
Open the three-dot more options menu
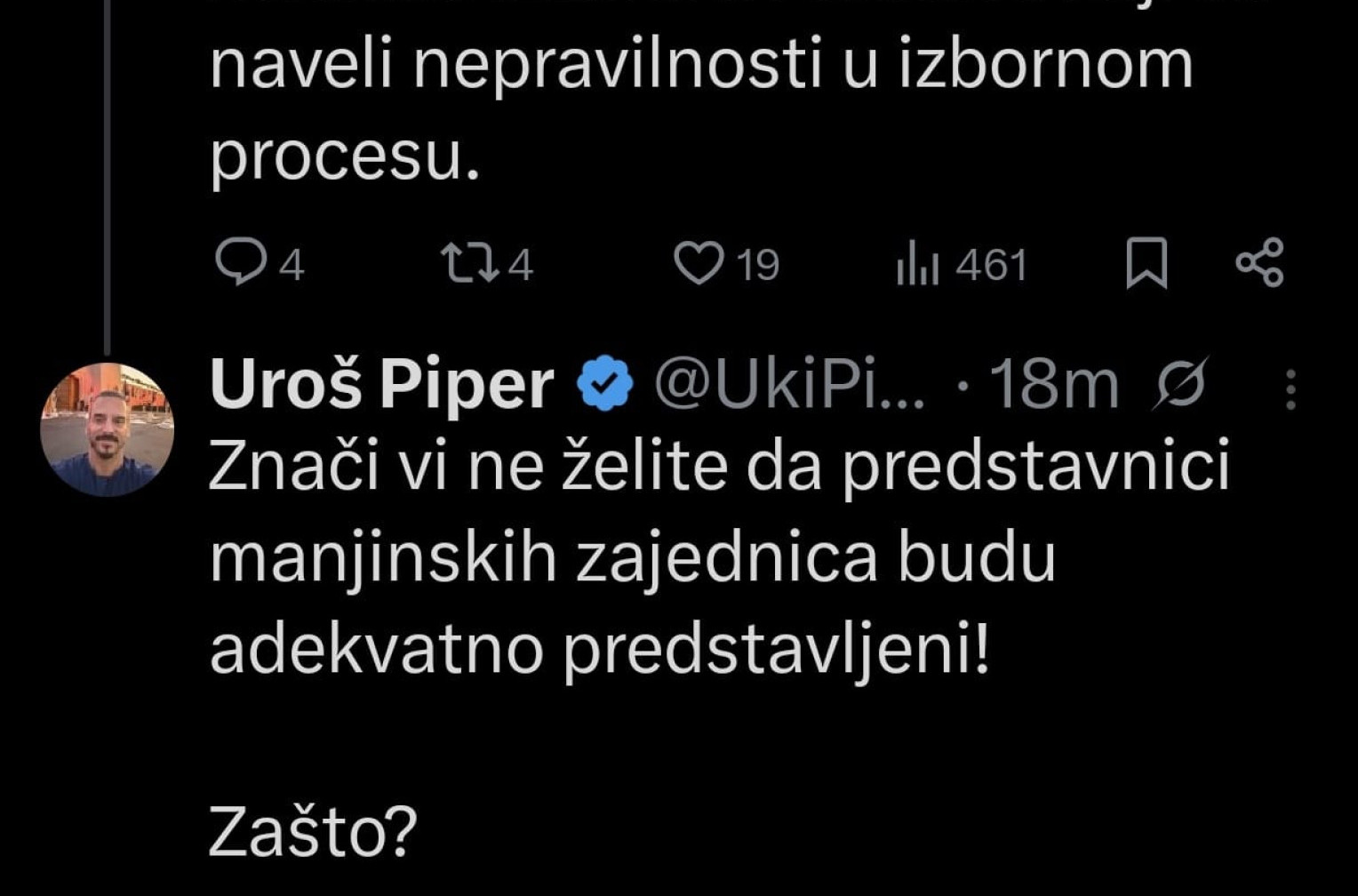[x=1291, y=389]
